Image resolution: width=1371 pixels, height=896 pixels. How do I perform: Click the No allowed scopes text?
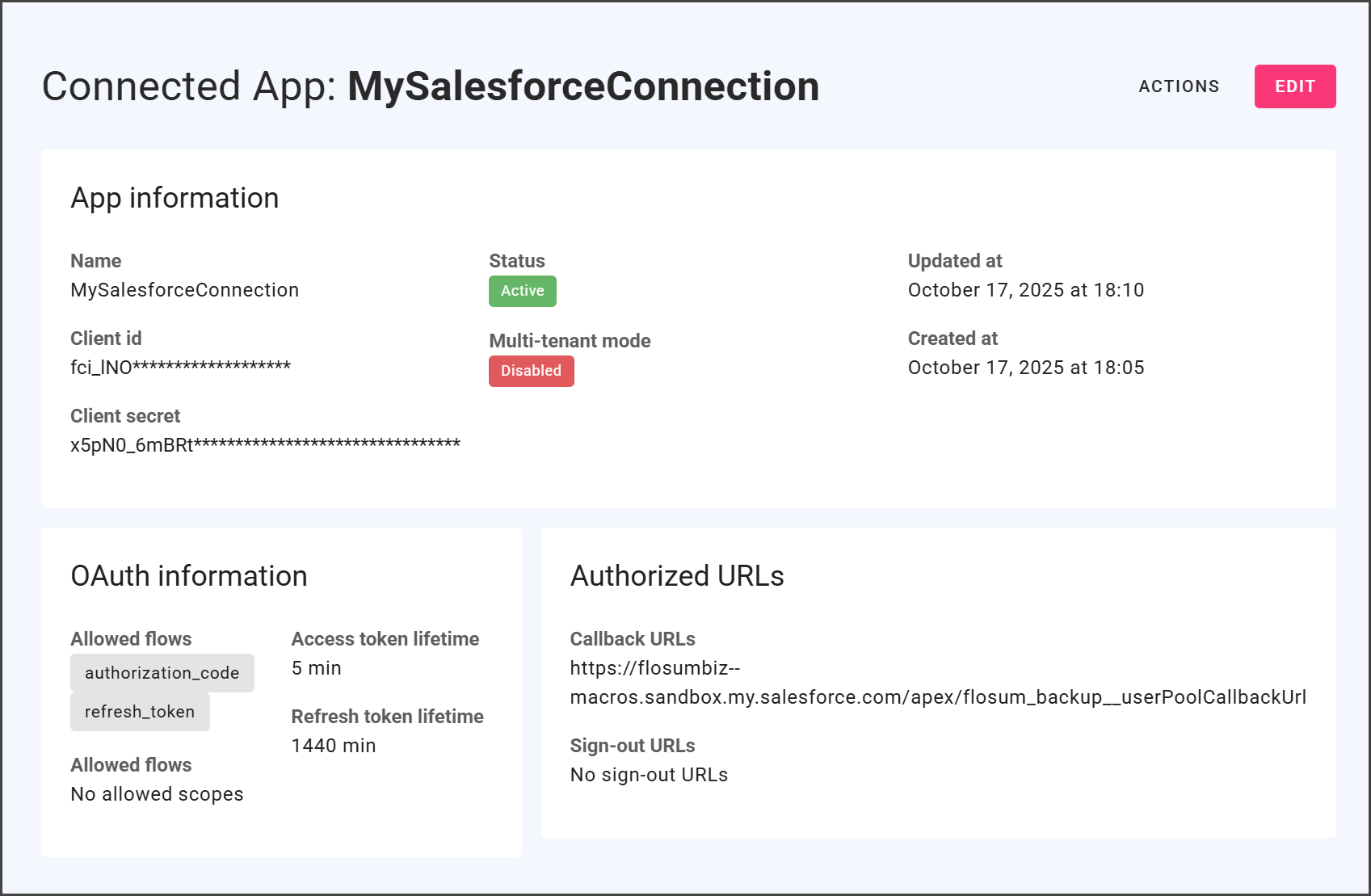click(157, 794)
